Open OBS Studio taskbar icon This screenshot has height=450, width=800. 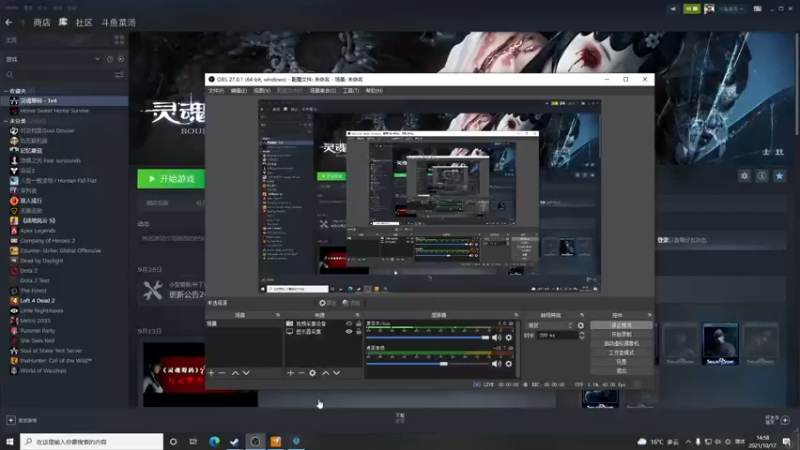[255, 441]
